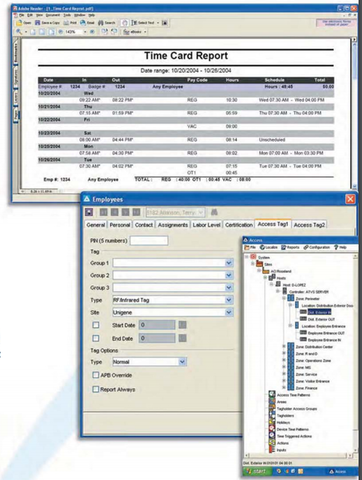
Task: Click the Search button in Adobe Reader
Action: pos(107,23)
